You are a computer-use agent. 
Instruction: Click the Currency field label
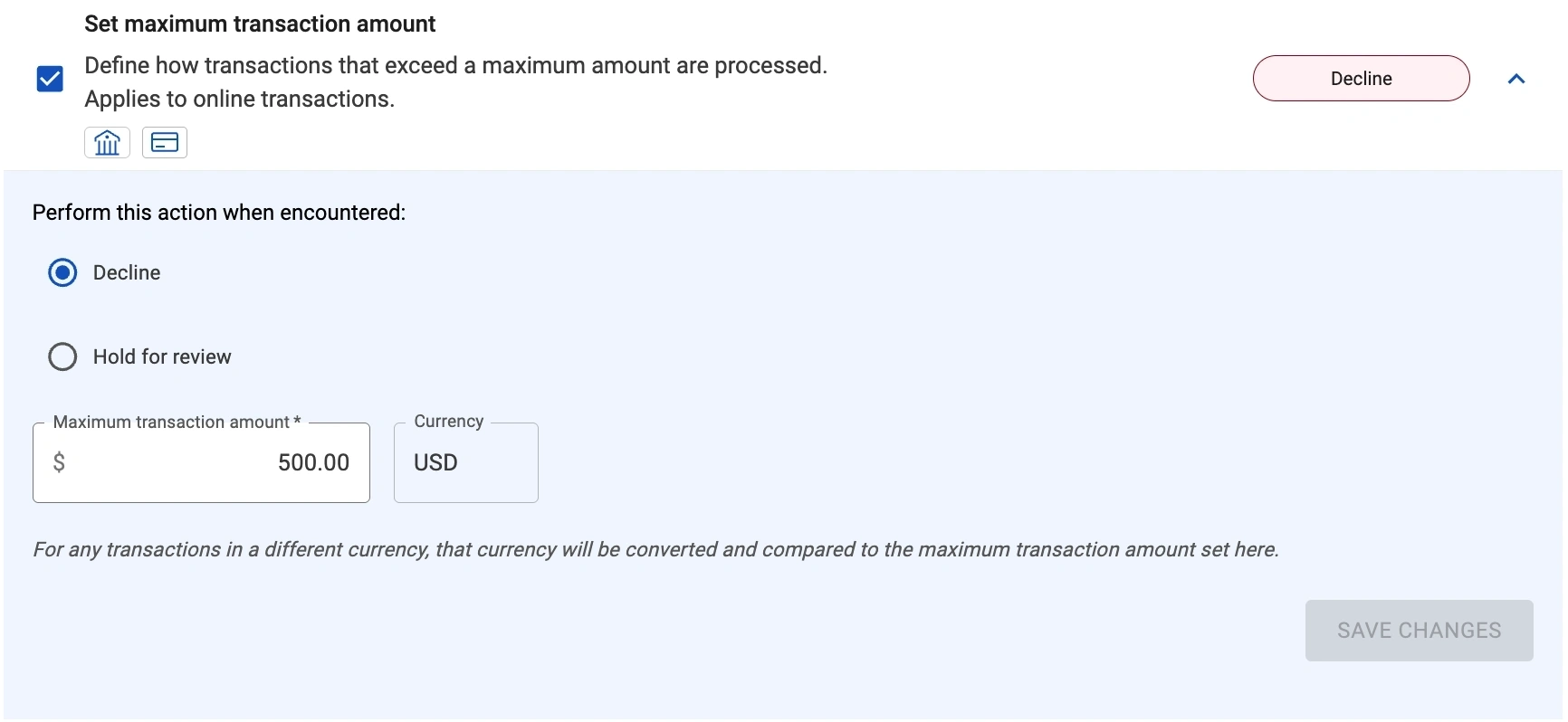click(449, 422)
